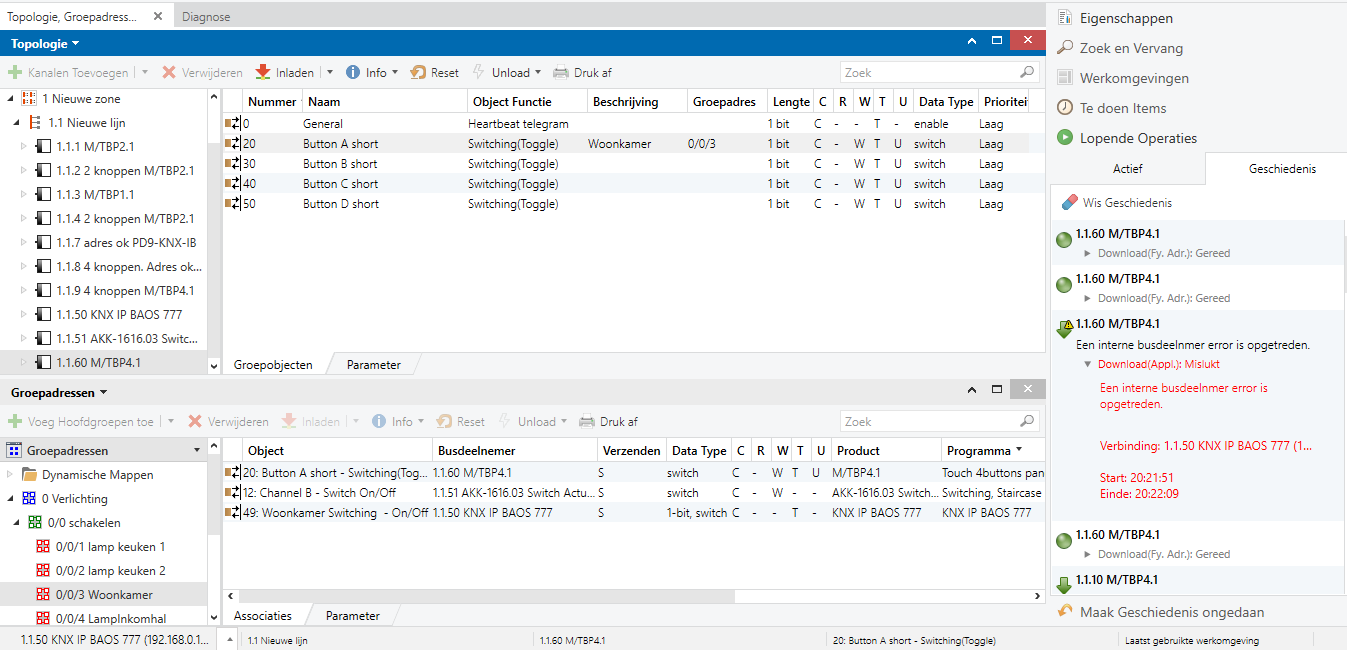Screen dimensions: 1347x650
Task: Sort by Groepadres column header
Action: pyautogui.click(x=727, y=102)
